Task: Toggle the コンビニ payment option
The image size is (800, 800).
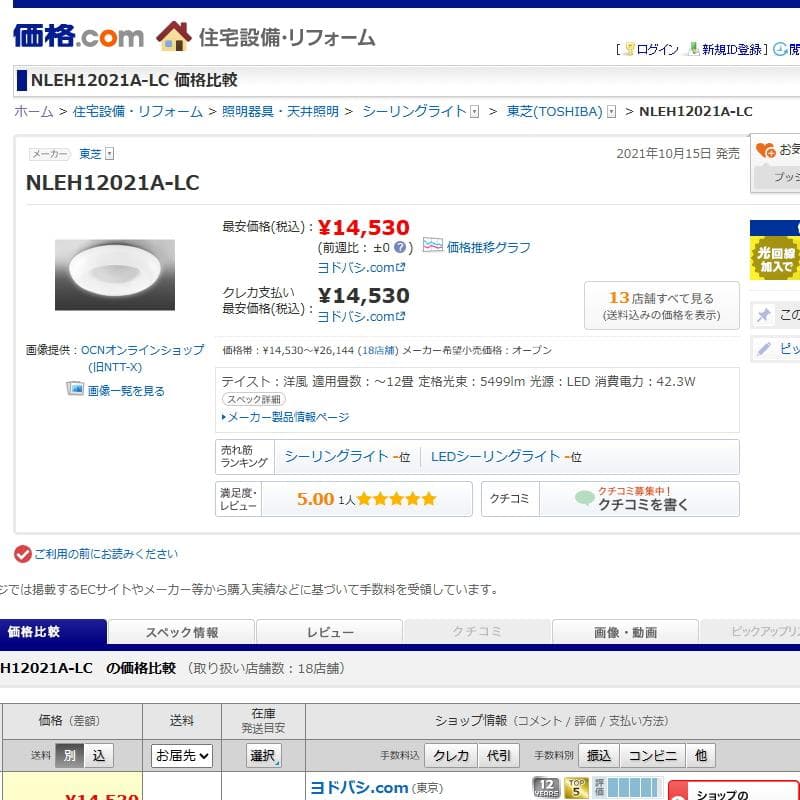Action: coord(652,756)
